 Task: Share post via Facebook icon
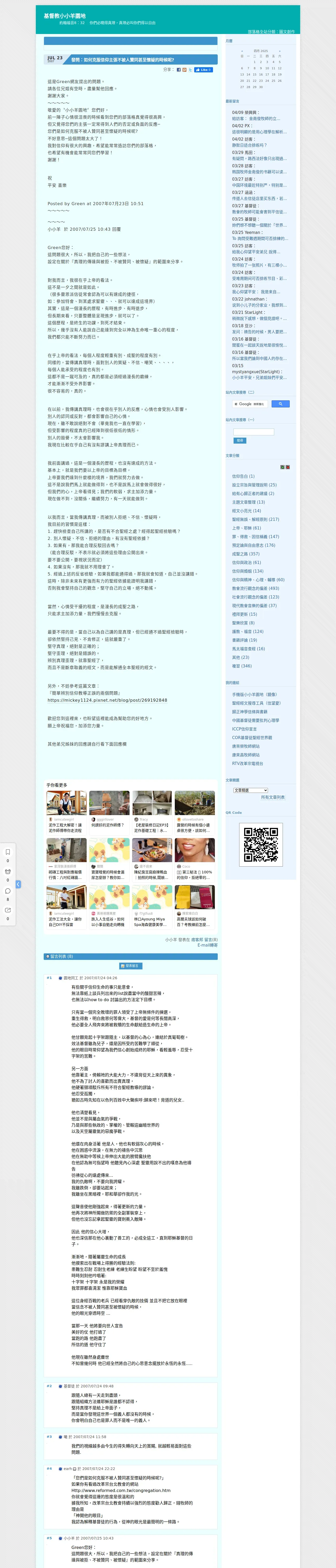(179, 70)
